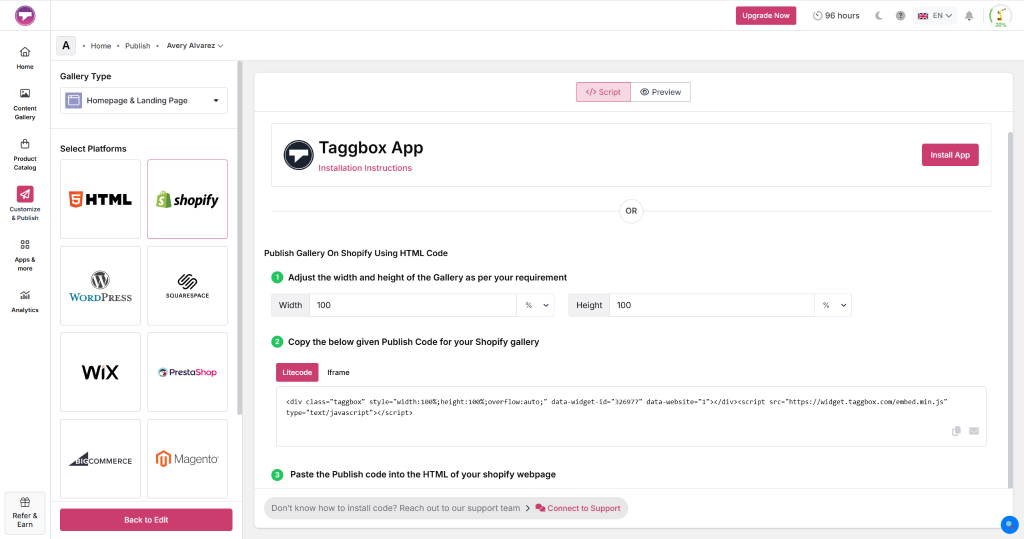This screenshot has width=1024, height=539.
Task: Open Installation Instructions link
Action: (x=365, y=168)
